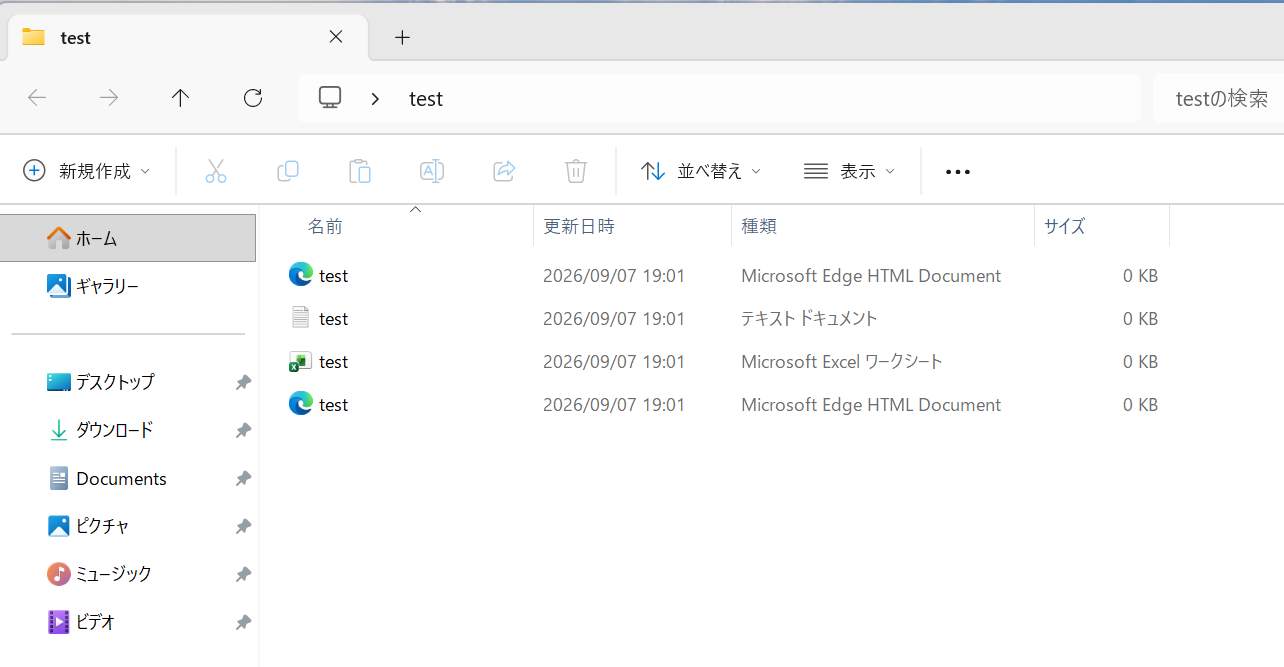Select the テキスト ドキュメント type cell

[809, 318]
